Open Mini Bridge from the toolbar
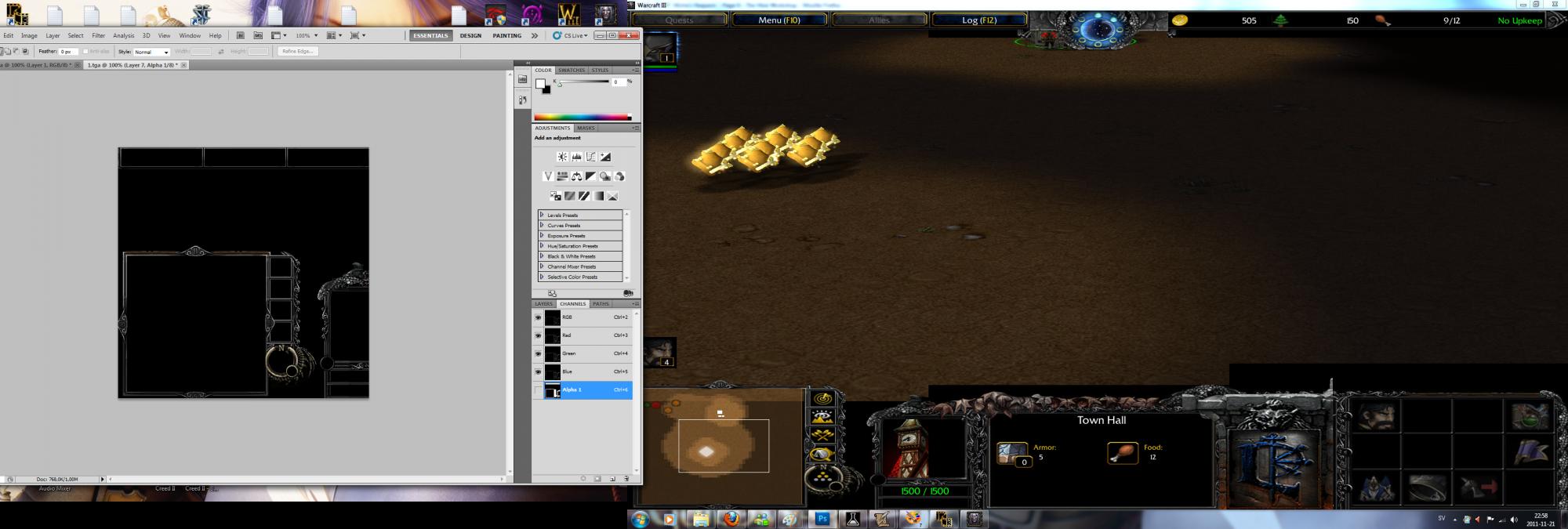 point(258,35)
